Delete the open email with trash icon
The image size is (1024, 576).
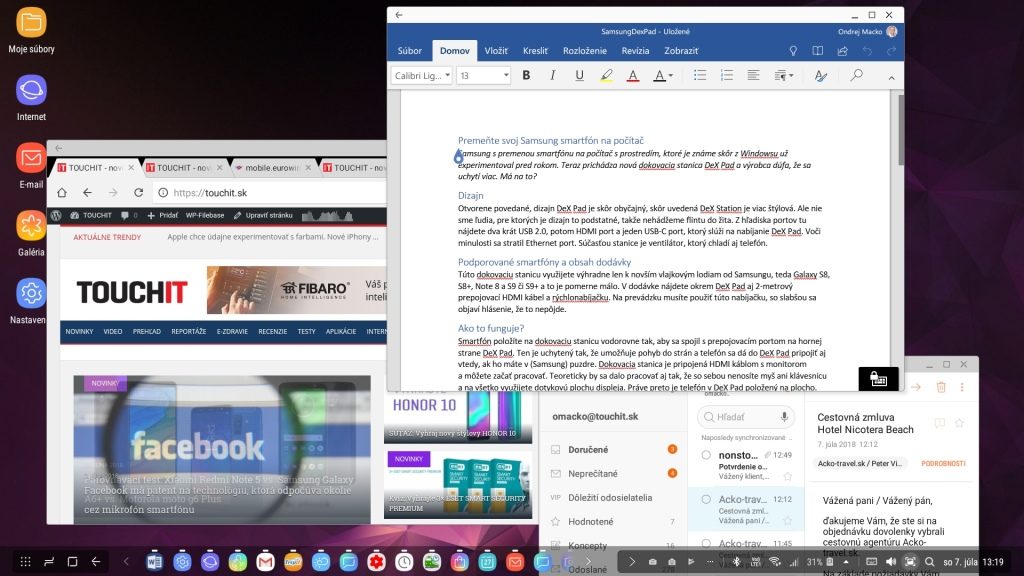coord(941,387)
